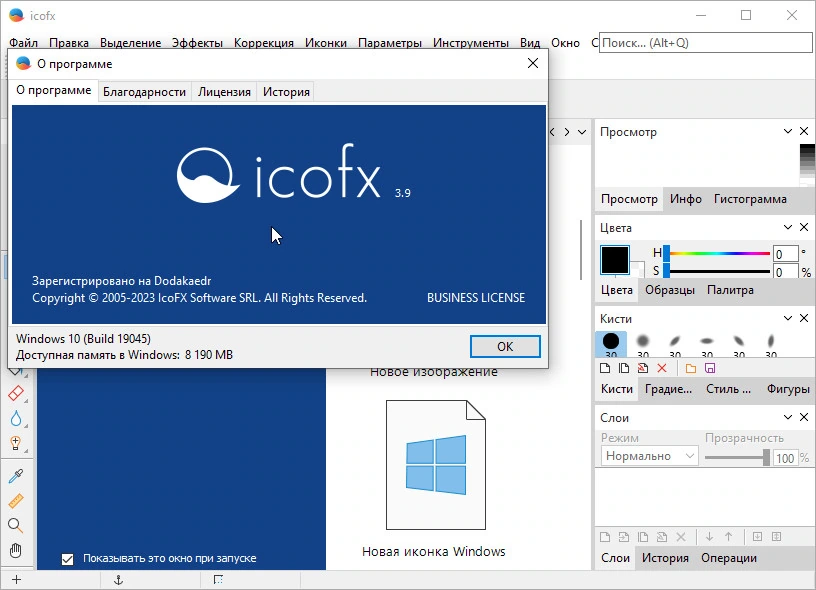This screenshot has height=590, width=816.
Task: Select the Eraser tool in left toolbar
Action: click(16, 393)
